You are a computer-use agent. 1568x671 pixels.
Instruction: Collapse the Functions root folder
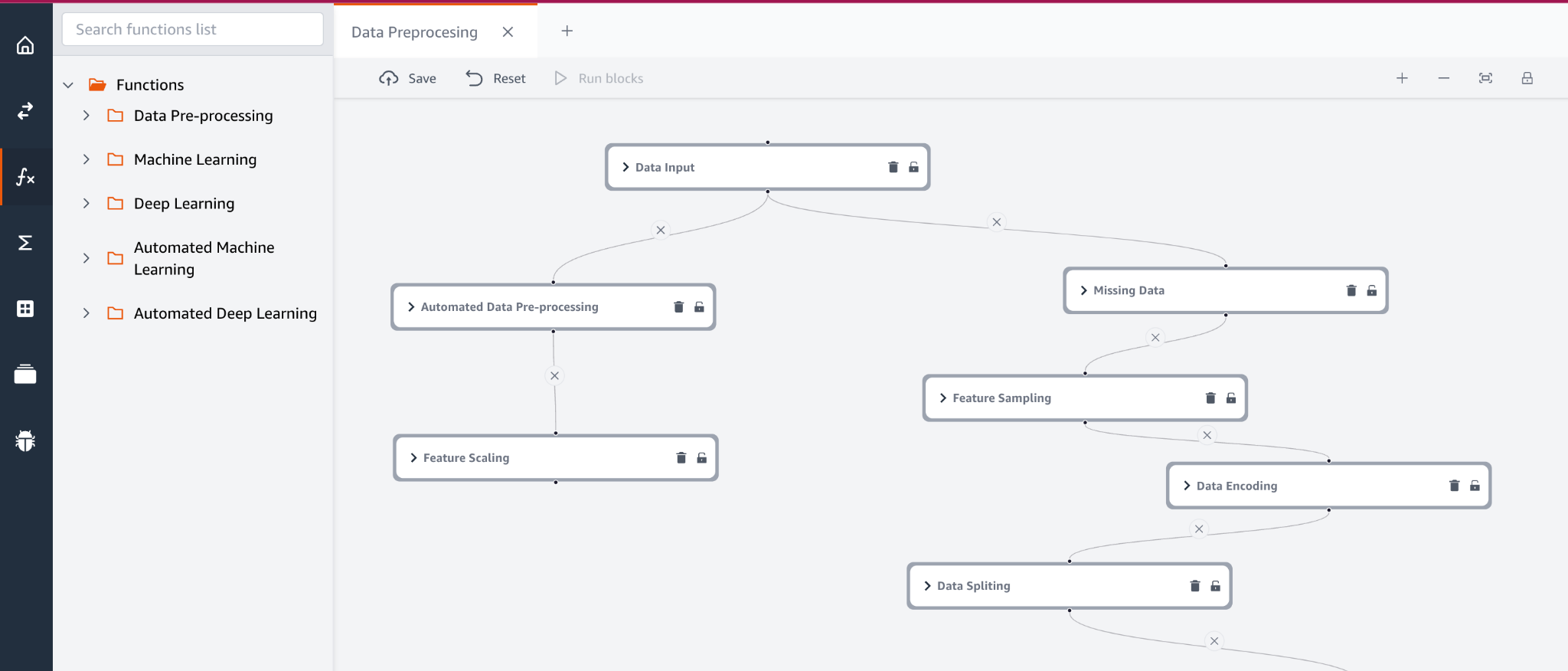coord(68,85)
